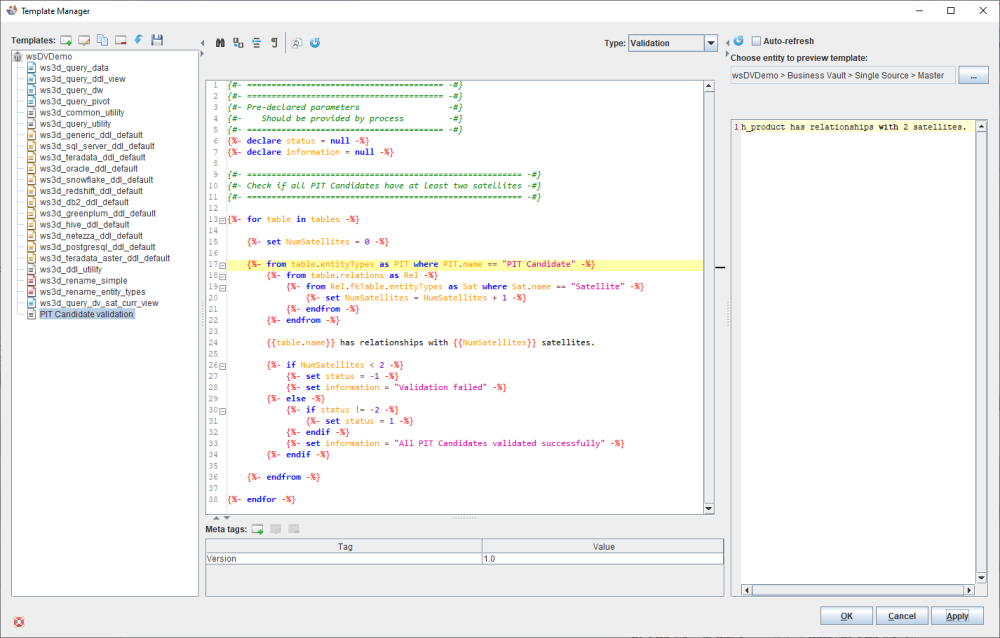Click the Version meta tag value cell

(601, 559)
